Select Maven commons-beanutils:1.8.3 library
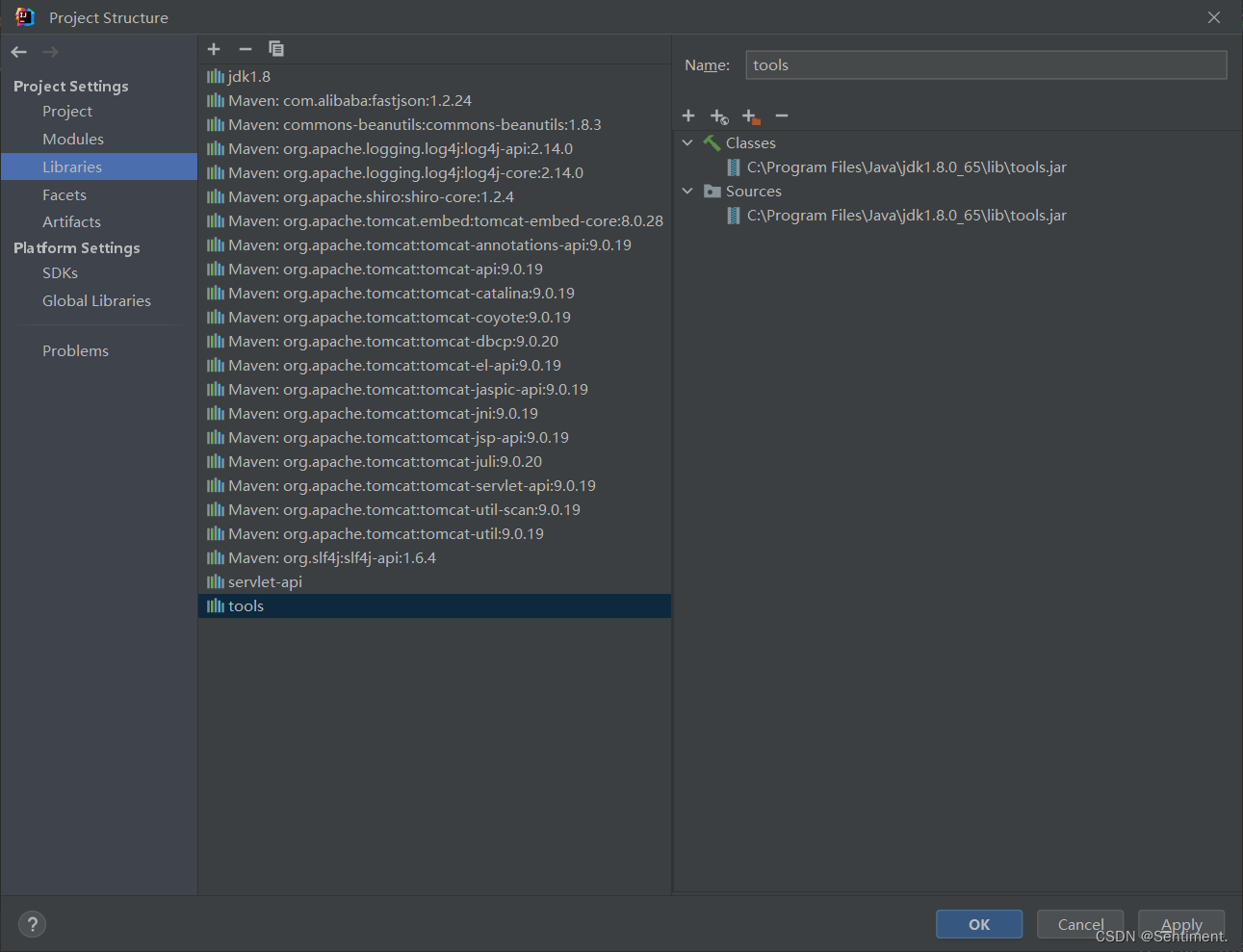This screenshot has width=1243, height=952. point(434,124)
